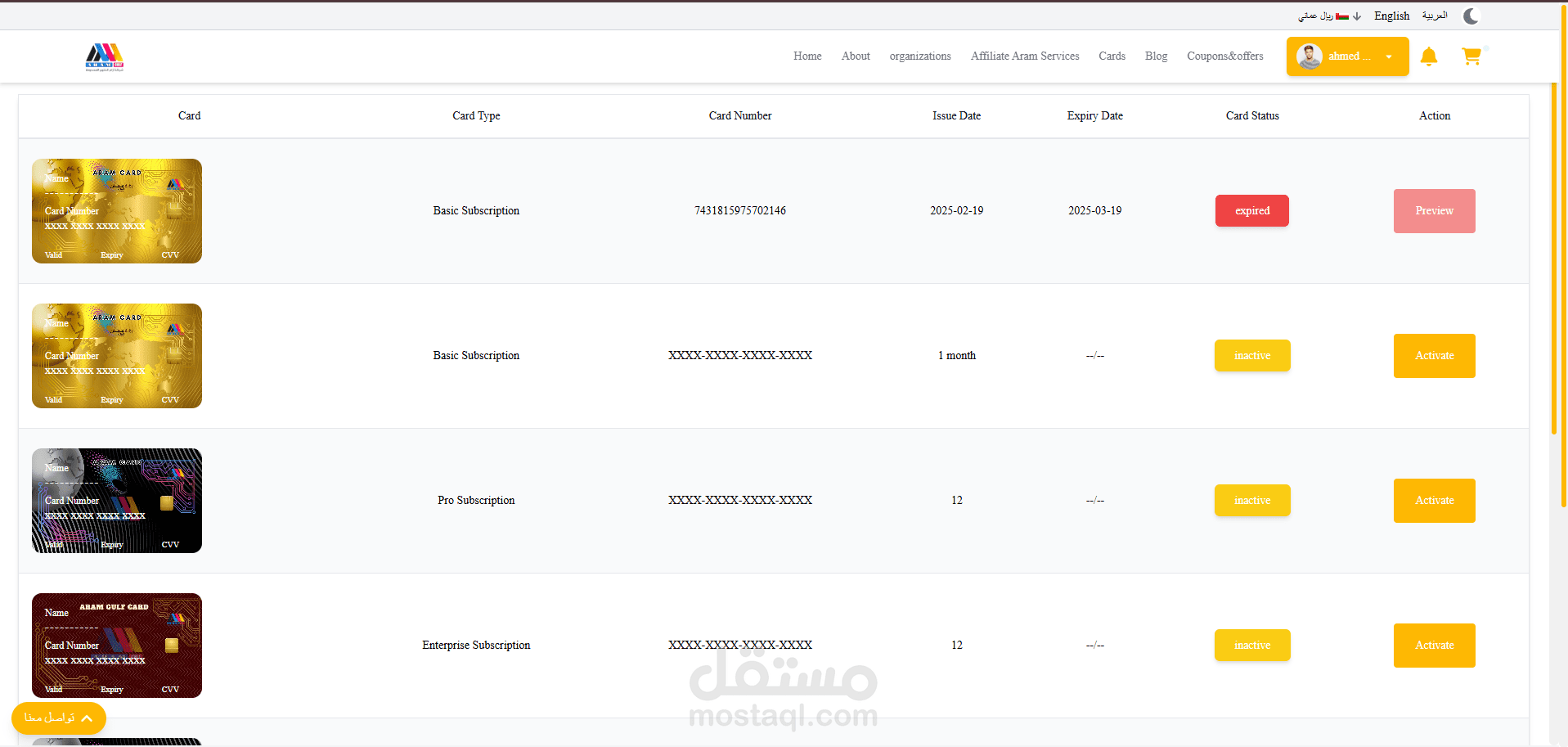Click the "1 month" issue date cell
This screenshot has width=1568, height=747.
pyautogui.click(x=956, y=356)
